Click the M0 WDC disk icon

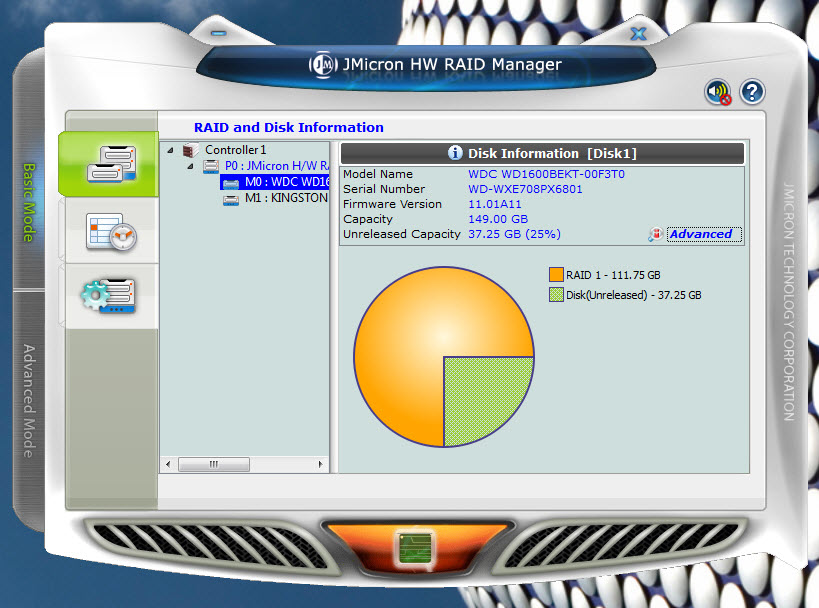click(x=231, y=183)
